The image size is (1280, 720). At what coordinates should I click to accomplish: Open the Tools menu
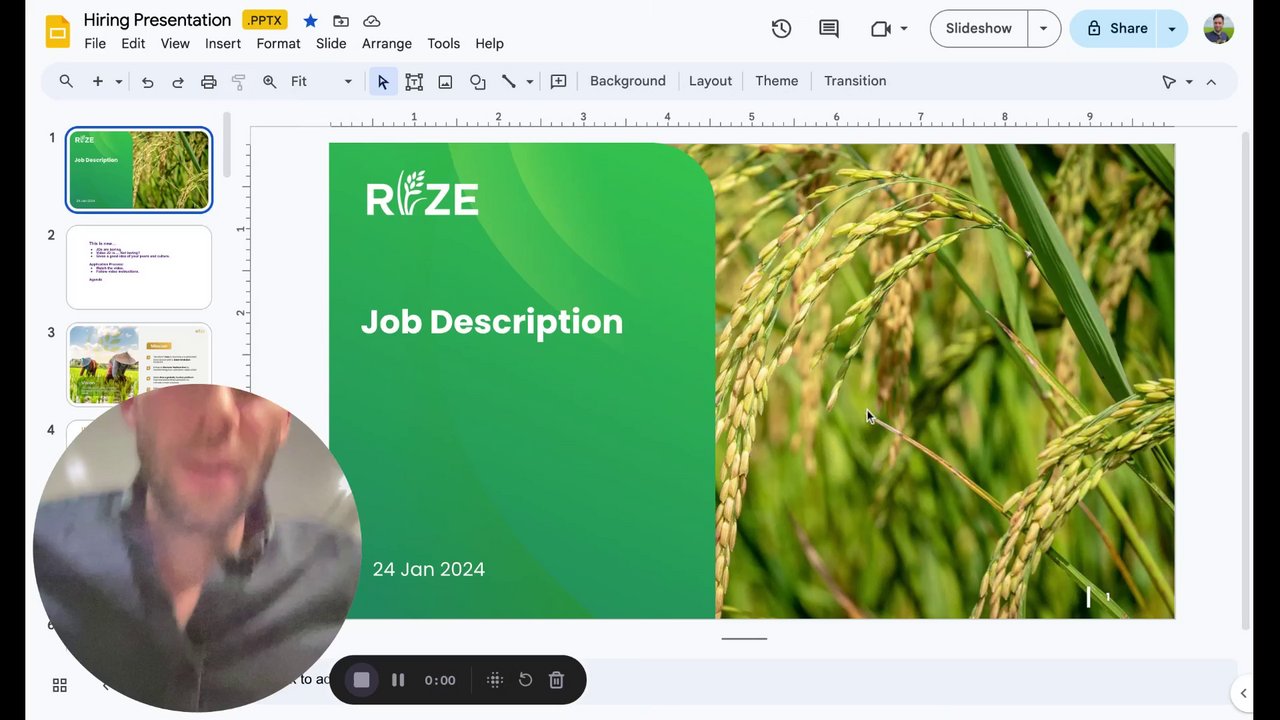point(443,44)
